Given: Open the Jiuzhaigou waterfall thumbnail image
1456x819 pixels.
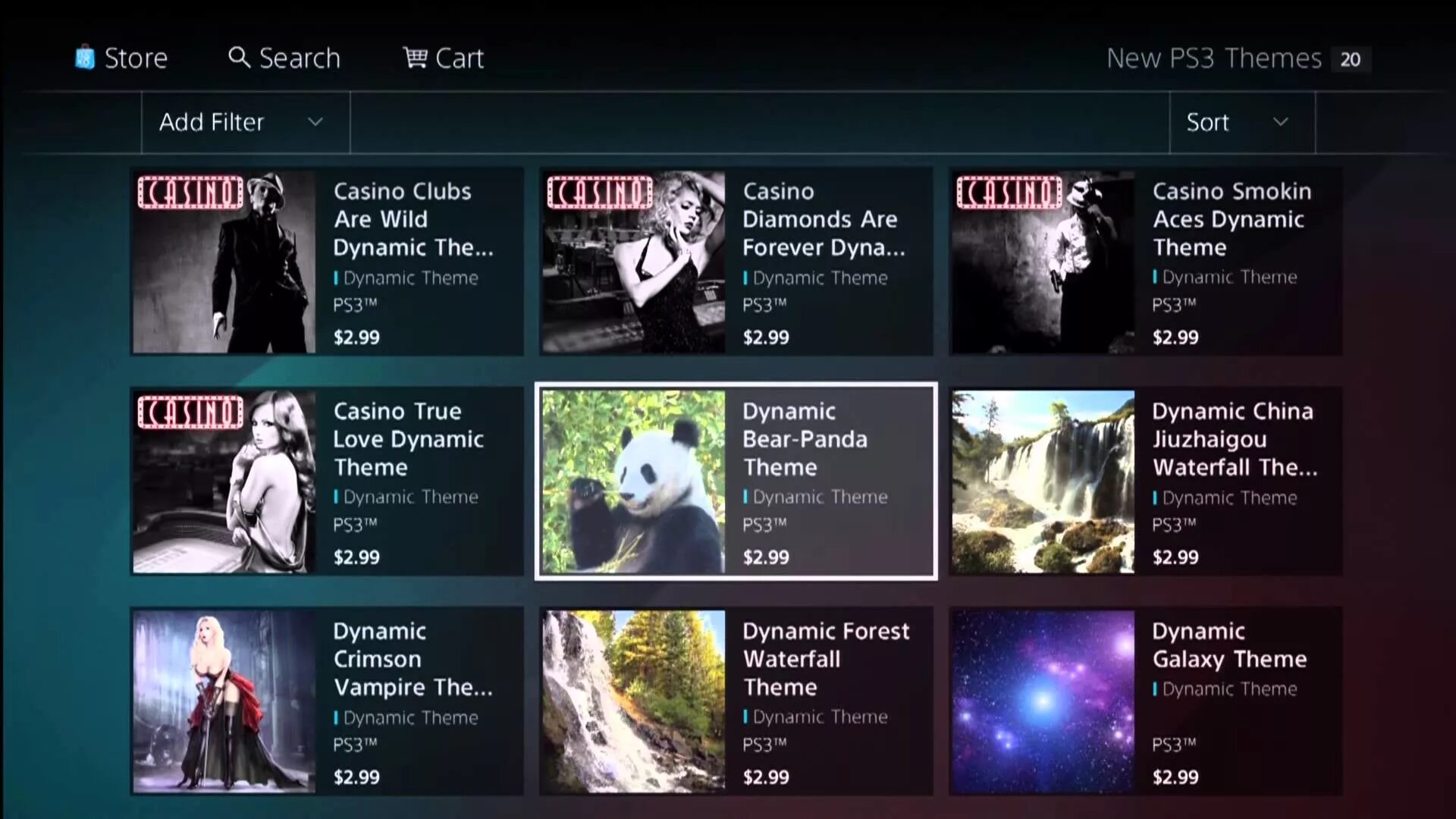Looking at the screenshot, I should [1043, 482].
